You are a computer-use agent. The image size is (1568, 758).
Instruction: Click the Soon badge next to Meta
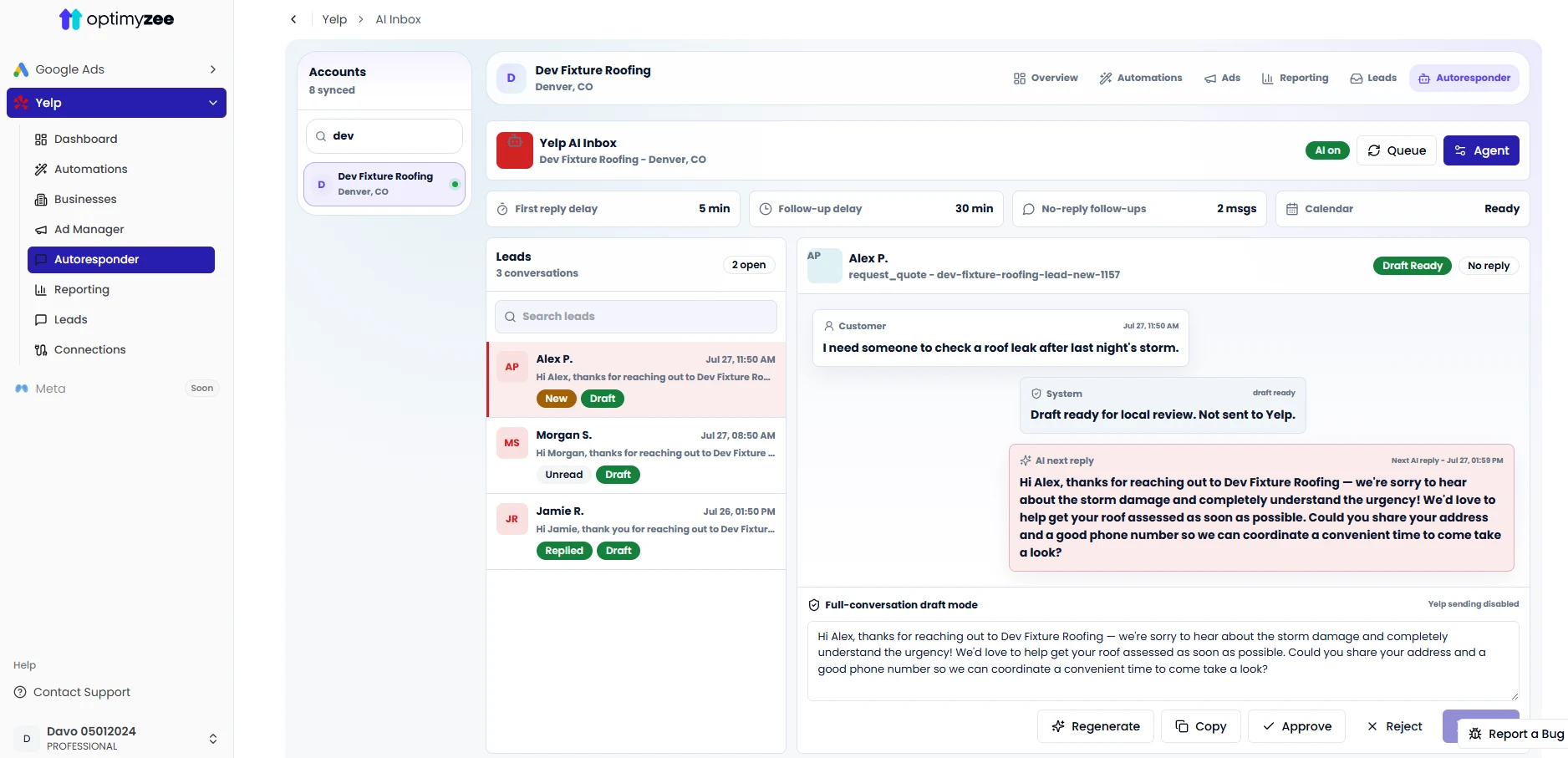tap(202, 389)
